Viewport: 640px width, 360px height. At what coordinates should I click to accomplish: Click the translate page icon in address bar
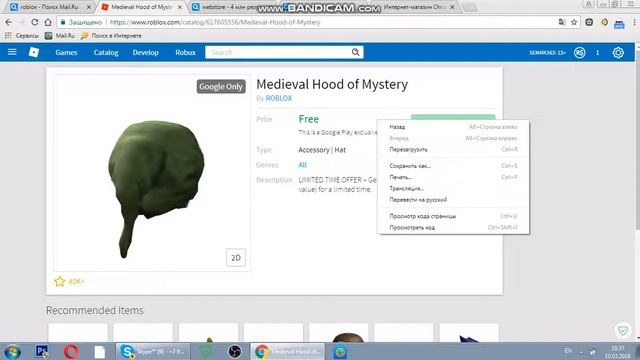click(x=562, y=22)
